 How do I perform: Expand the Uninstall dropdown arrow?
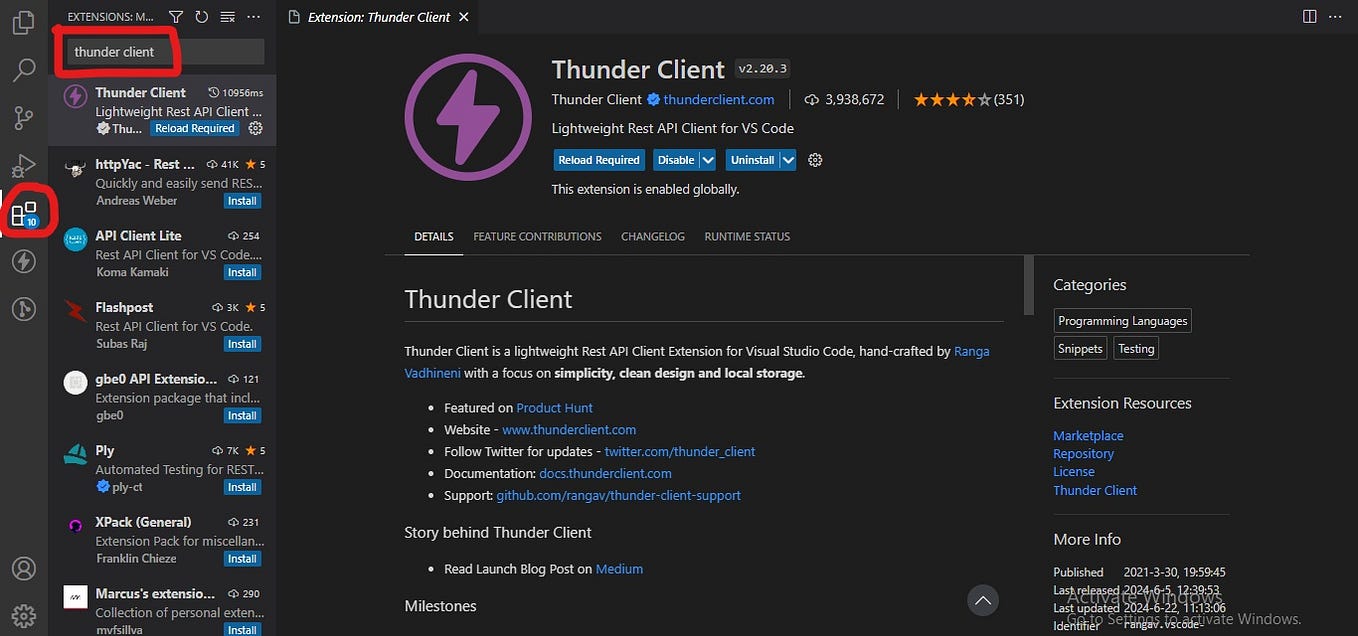tap(788, 160)
